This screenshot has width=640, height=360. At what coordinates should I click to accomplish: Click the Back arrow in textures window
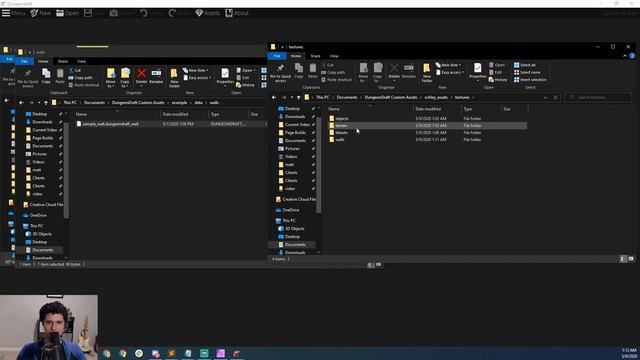pos(274,98)
